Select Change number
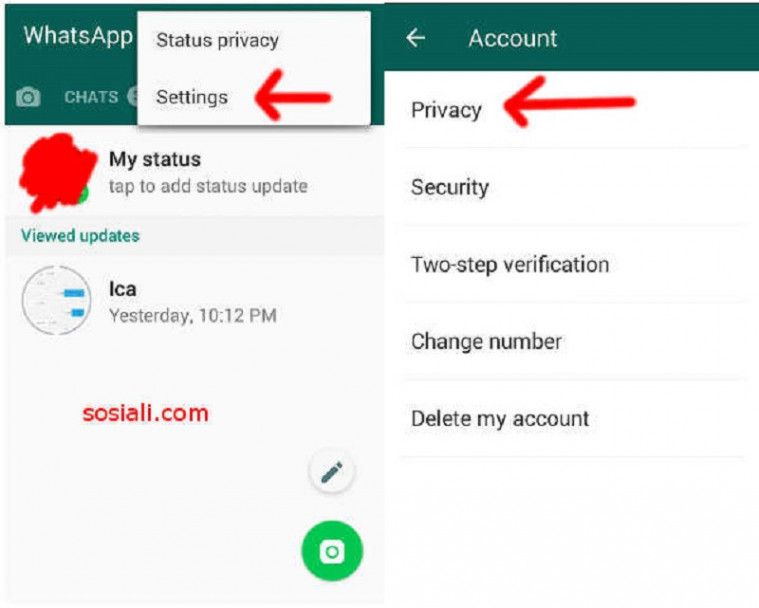The height and width of the screenshot is (608, 759). pyautogui.click(x=572, y=341)
